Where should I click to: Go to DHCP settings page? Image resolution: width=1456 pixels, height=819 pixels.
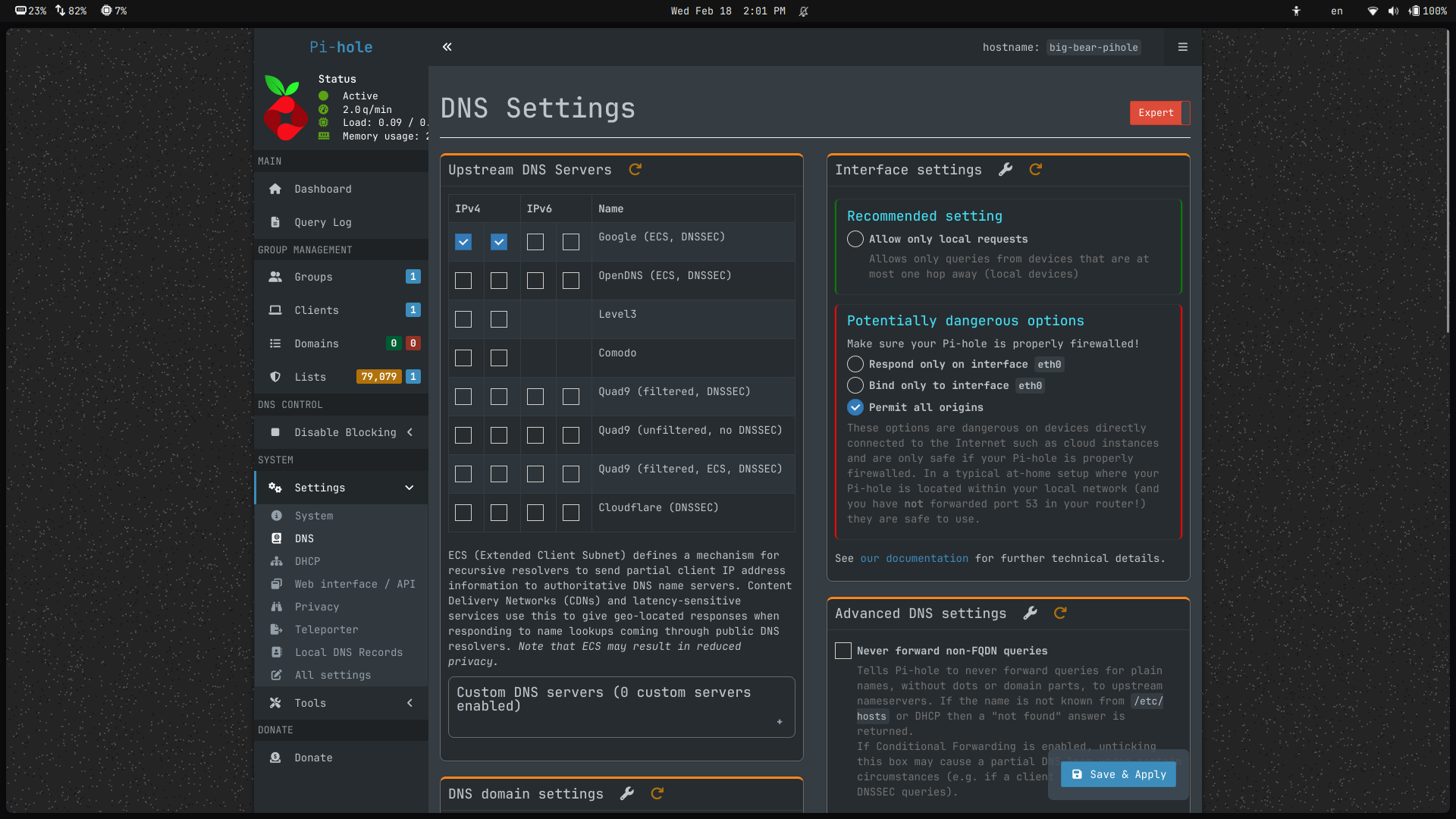(307, 561)
